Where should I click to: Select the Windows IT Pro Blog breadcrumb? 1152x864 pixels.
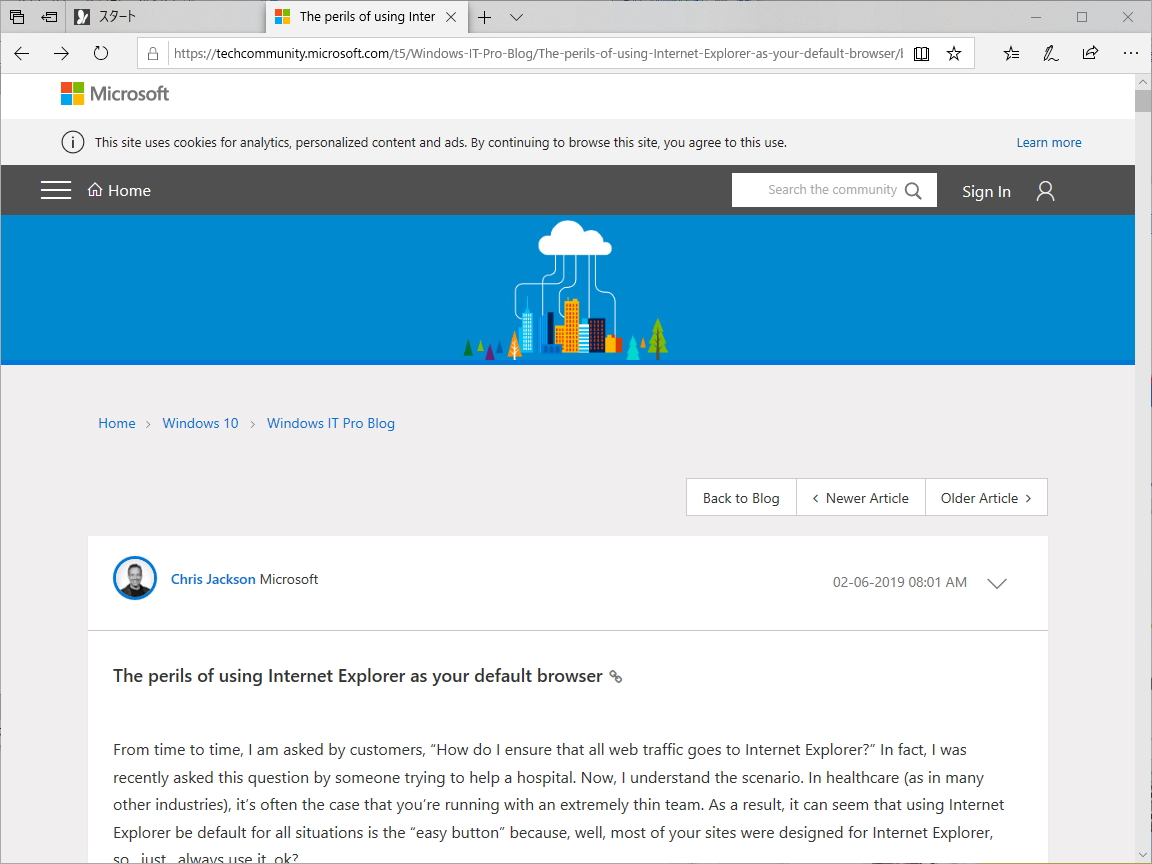point(330,423)
